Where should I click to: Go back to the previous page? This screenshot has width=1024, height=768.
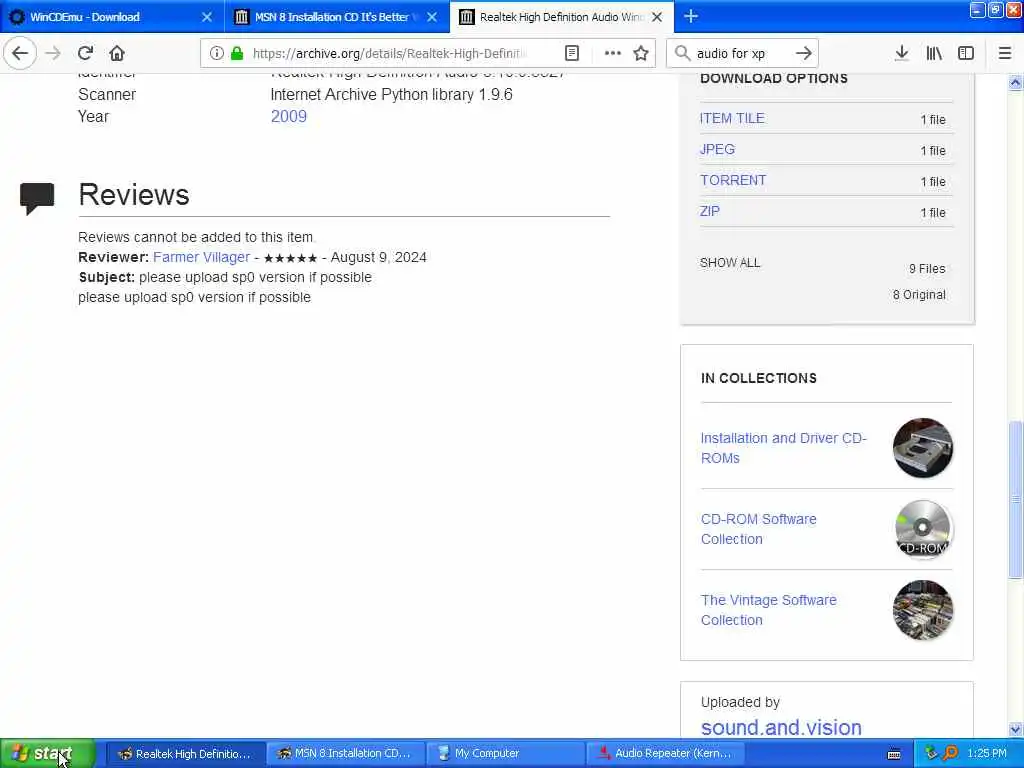[x=20, y=53]
